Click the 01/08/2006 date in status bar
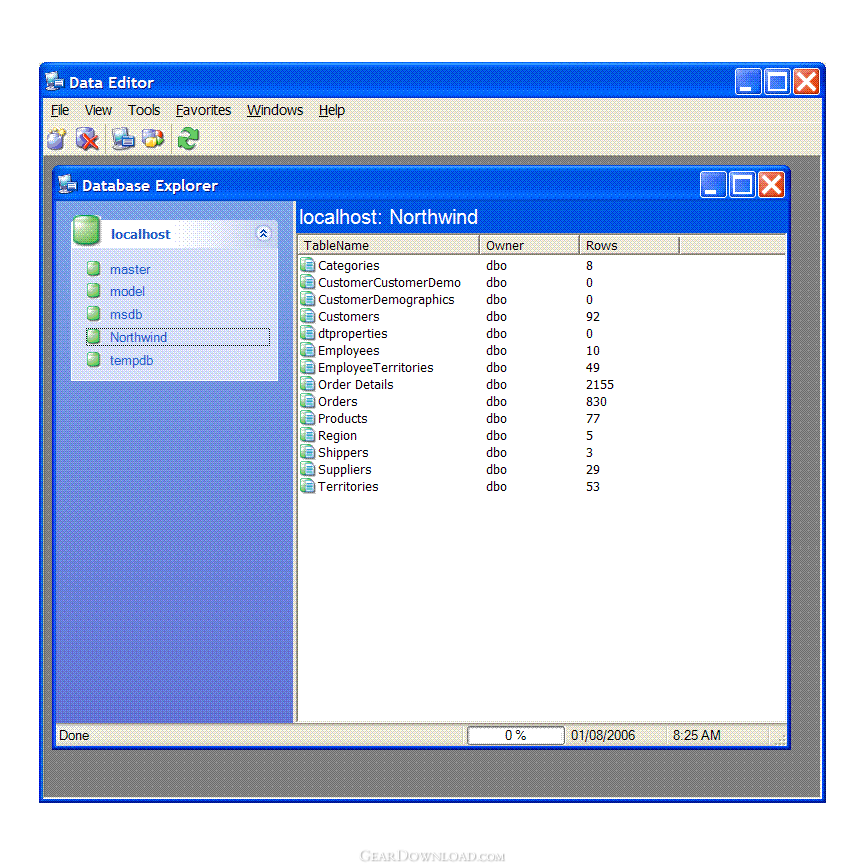Viewport: 864px width, 864px height. pos(603,736)
